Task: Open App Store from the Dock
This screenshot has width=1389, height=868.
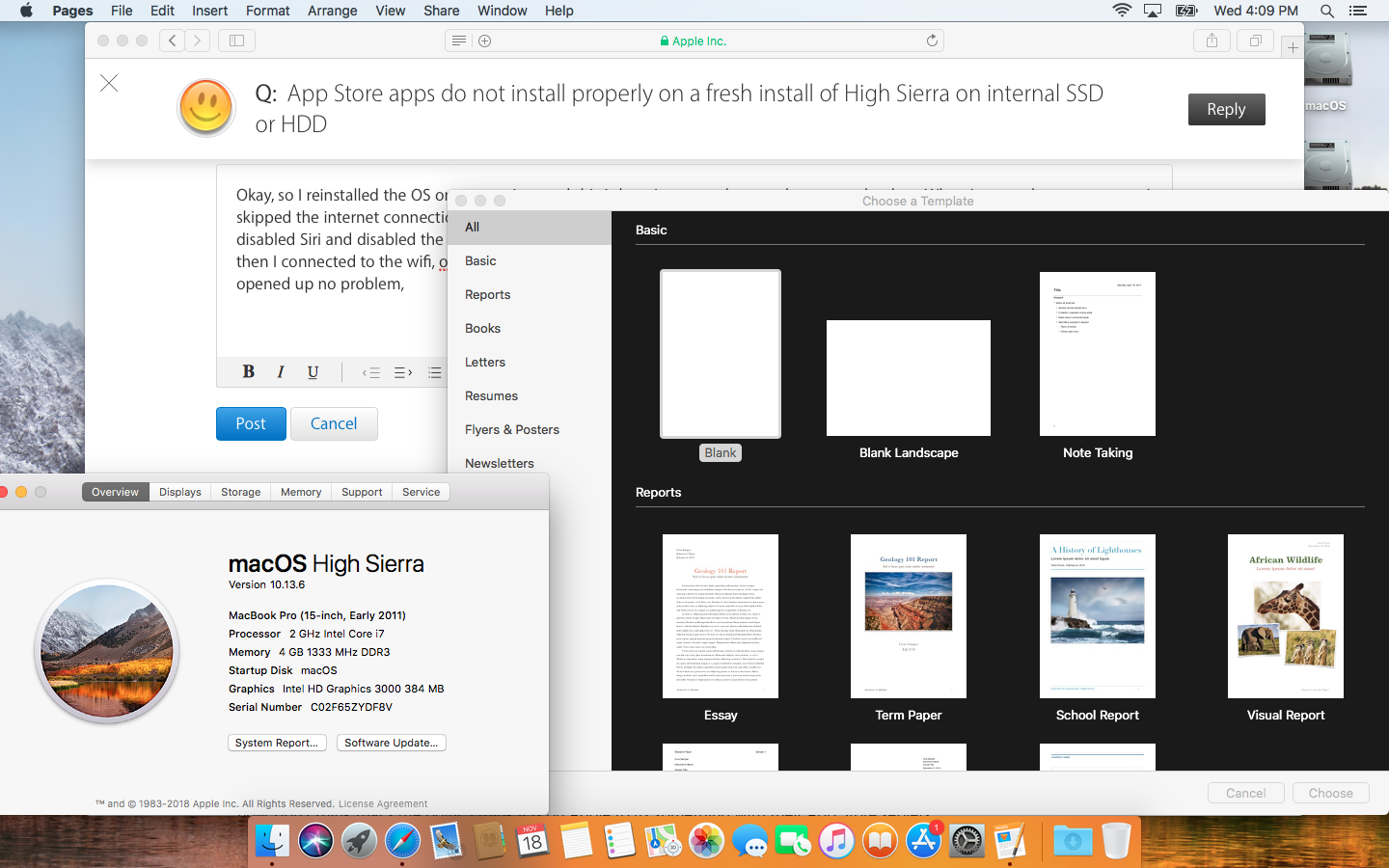Action: [x=923, y=841]
